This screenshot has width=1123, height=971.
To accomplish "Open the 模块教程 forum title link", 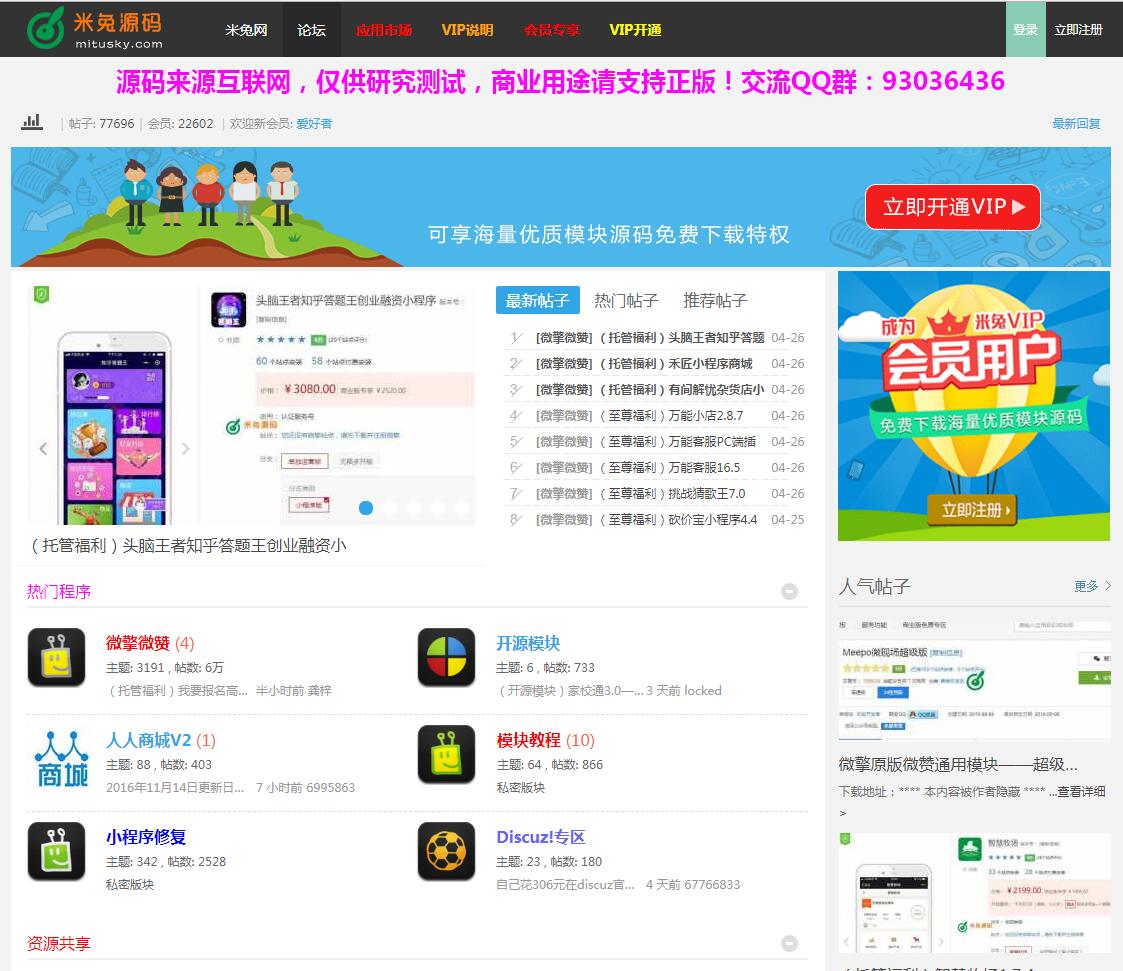I will coord(529,740).
